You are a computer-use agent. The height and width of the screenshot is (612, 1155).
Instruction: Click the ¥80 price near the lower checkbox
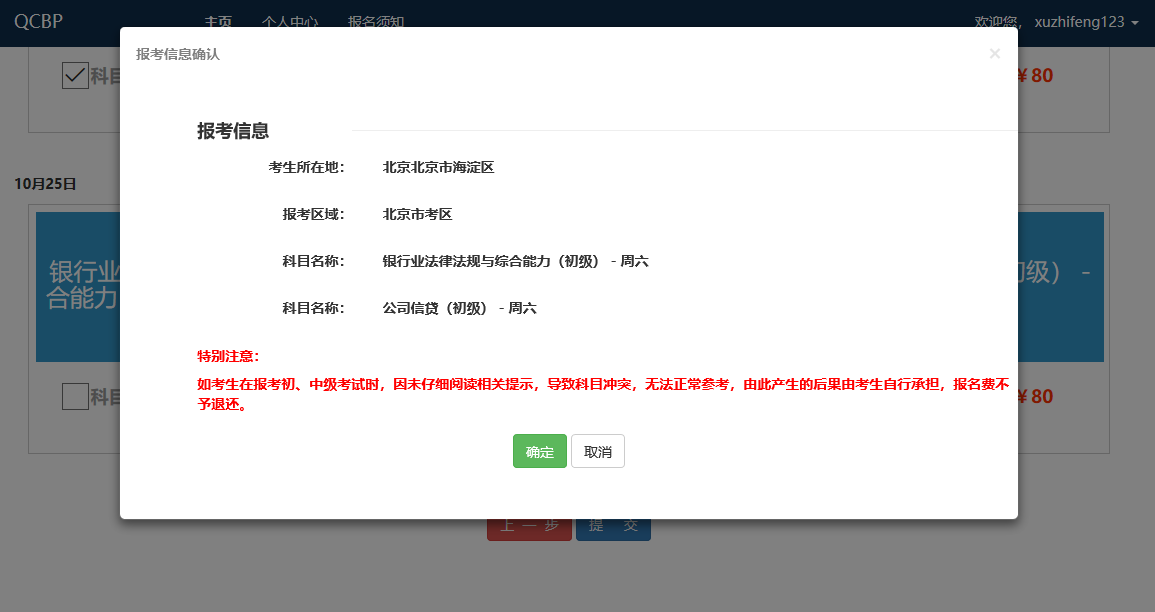(x=1037, y=397)
